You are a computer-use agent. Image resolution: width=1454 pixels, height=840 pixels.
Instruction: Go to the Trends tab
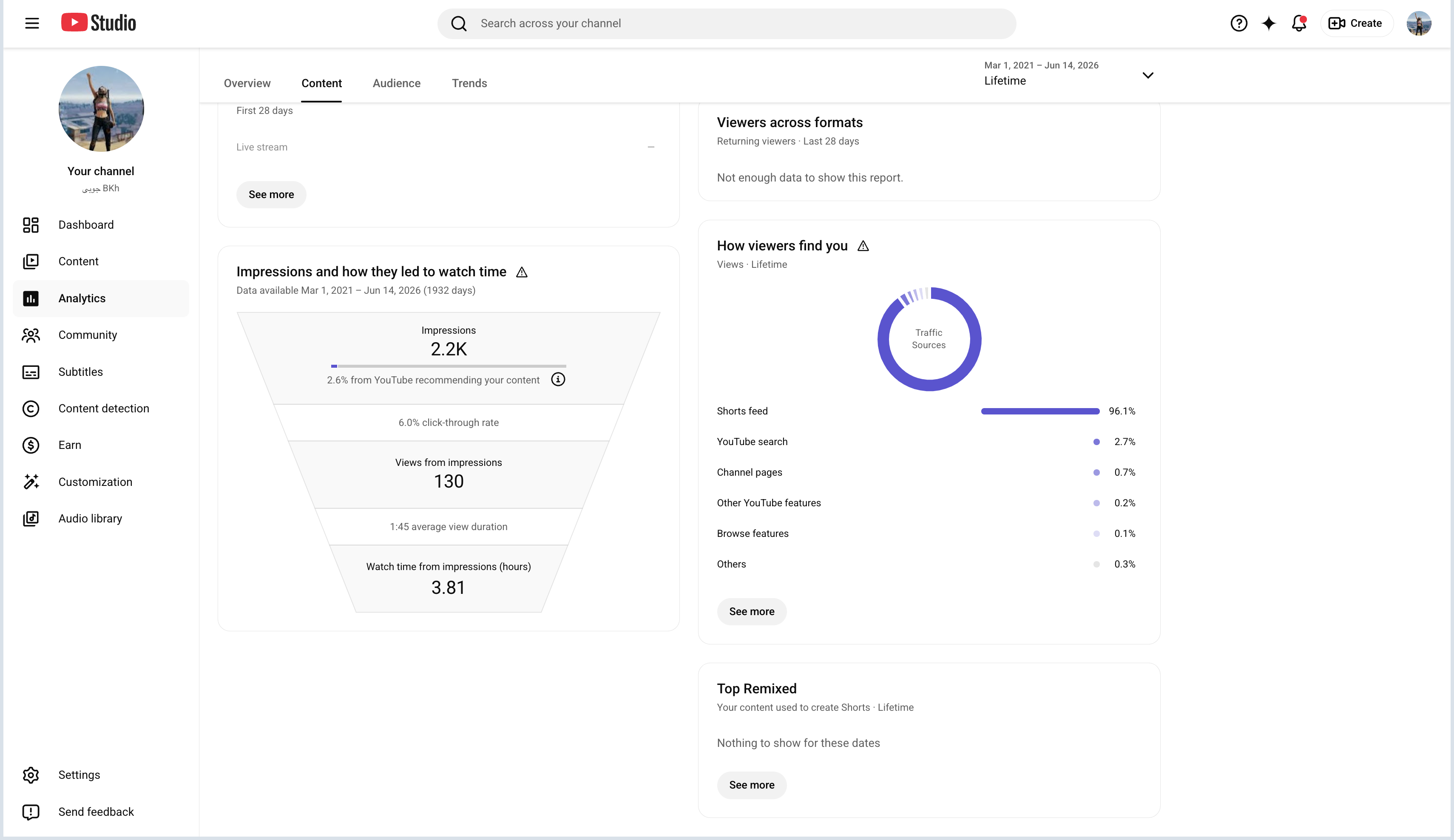point(469,83)
